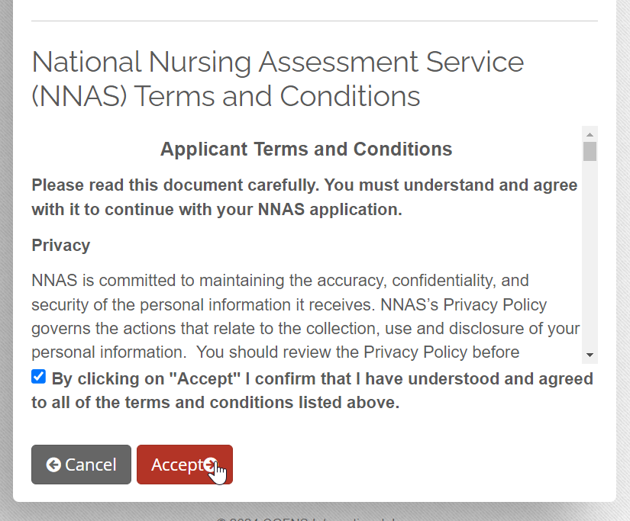The height and width of the screenshot is (521, 630).
Task: Click the copyright footer text below dialog
Action: (306, 518)
